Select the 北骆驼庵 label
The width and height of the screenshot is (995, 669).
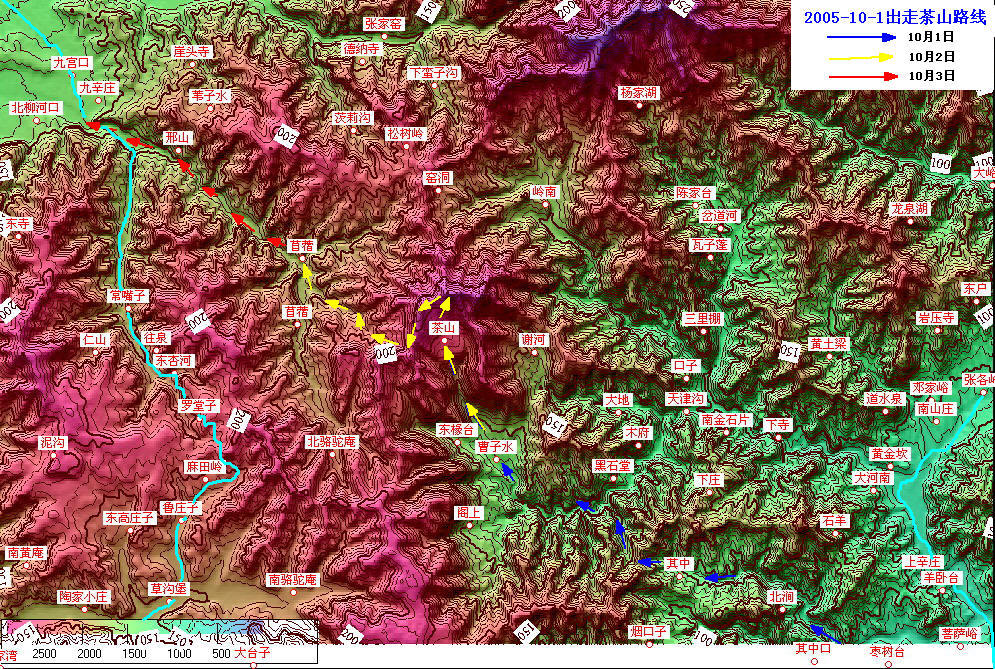(331, 441)
